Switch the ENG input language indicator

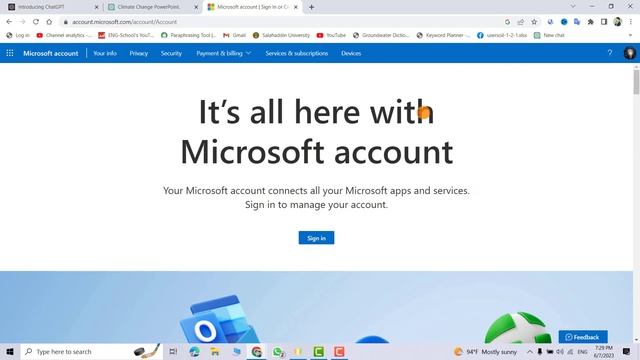coord(582,351)
